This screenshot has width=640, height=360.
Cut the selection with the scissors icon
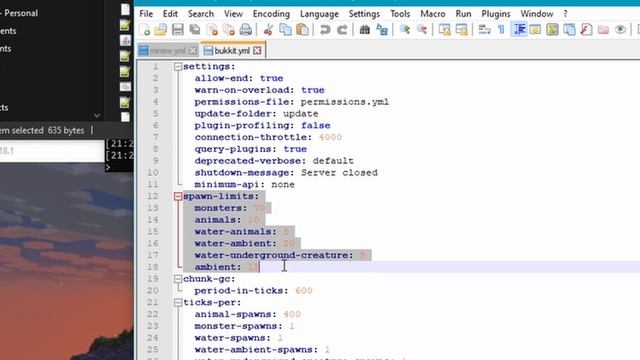tap(268, 29)
